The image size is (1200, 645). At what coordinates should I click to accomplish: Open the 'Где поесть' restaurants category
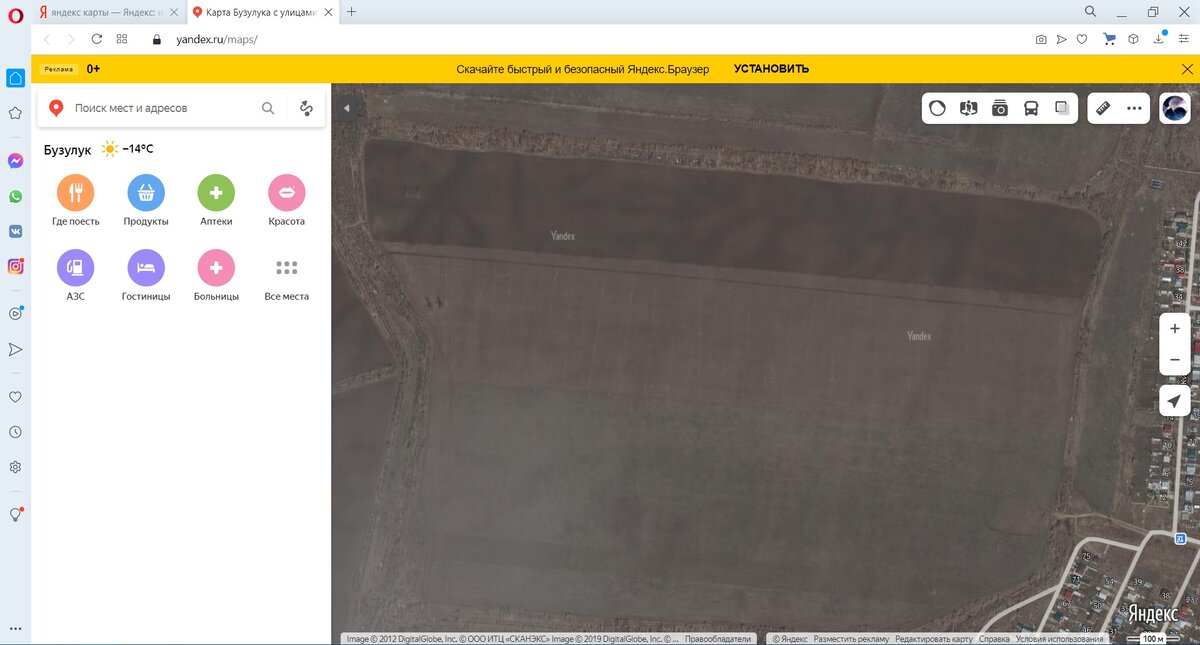click(x=76, y=200)
